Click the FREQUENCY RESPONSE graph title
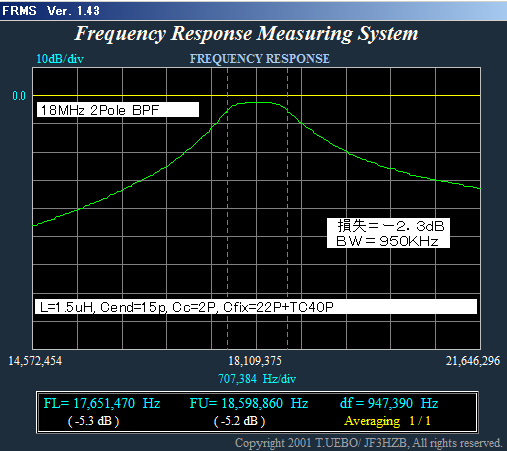The width and height of the screenshot is (507, 451). pyautogui.click(x=260, y=59)
